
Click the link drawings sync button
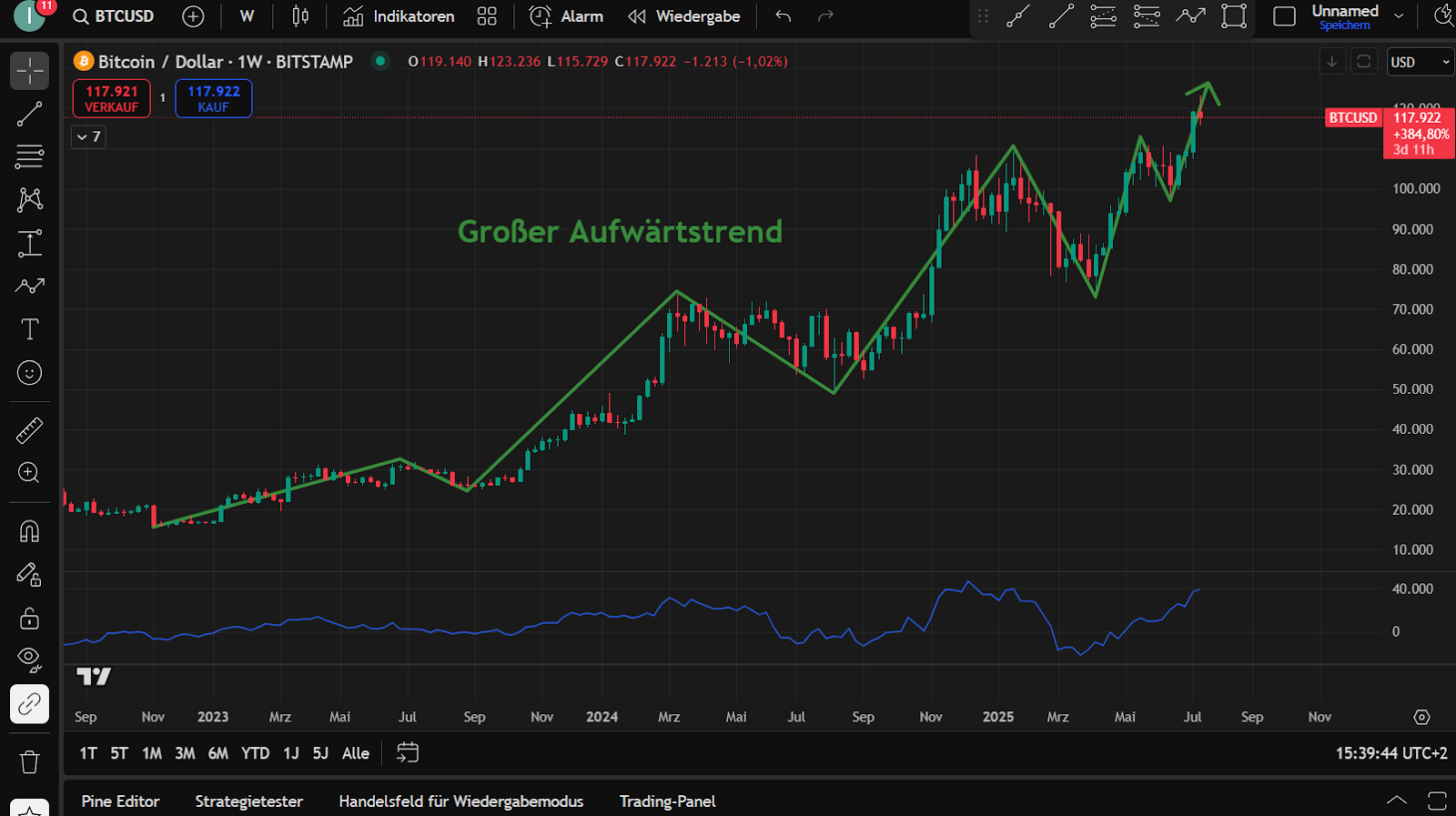[29, 704]
